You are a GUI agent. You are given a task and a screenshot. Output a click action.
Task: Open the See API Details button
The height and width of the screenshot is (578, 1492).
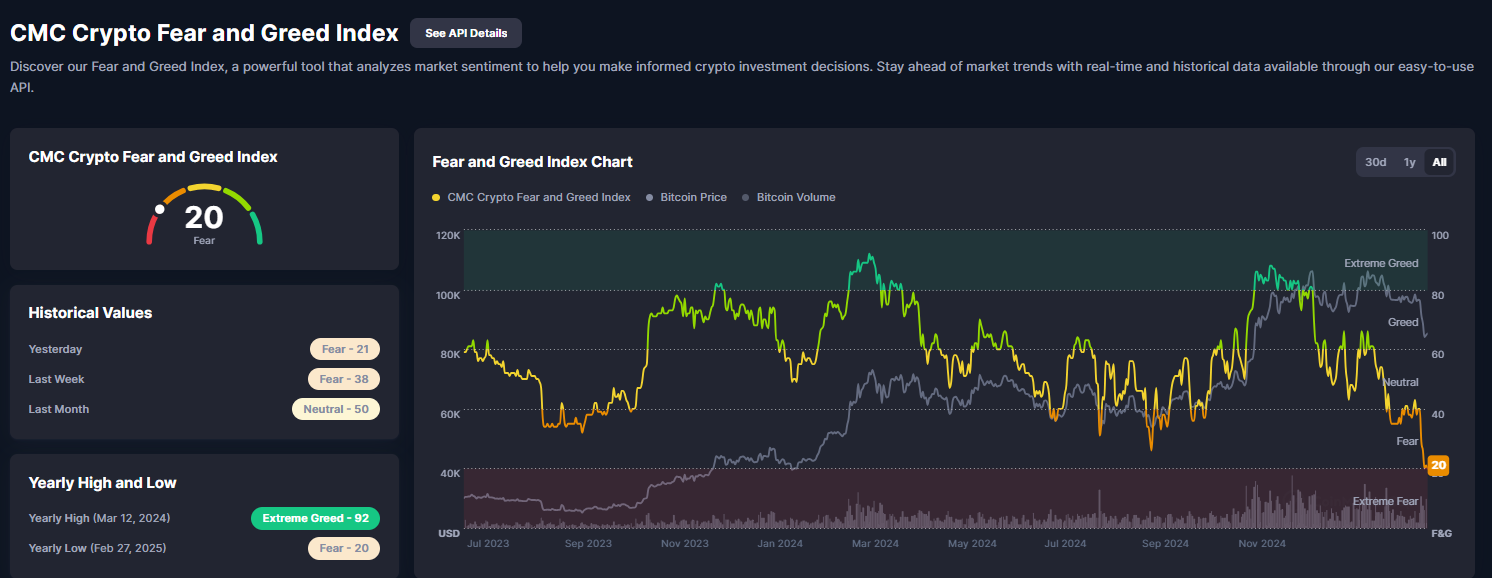tap(466, 33)
